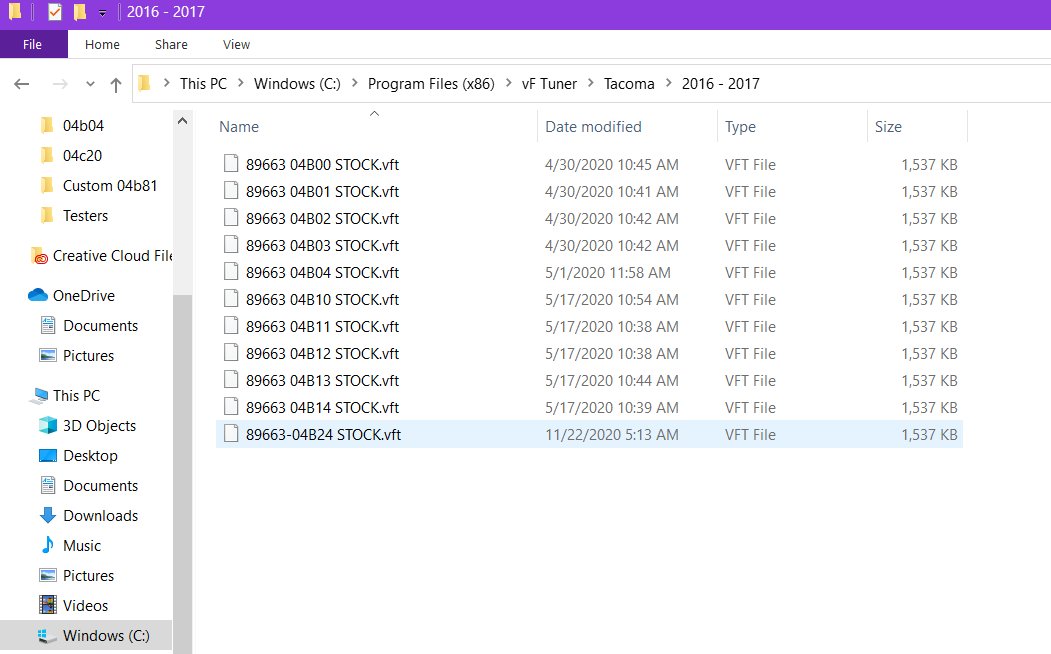This screenshot has width=1051, height=654.
Task: Select file 89663 04B13 STOCK.vft
Action: click(x=322, y=381)
